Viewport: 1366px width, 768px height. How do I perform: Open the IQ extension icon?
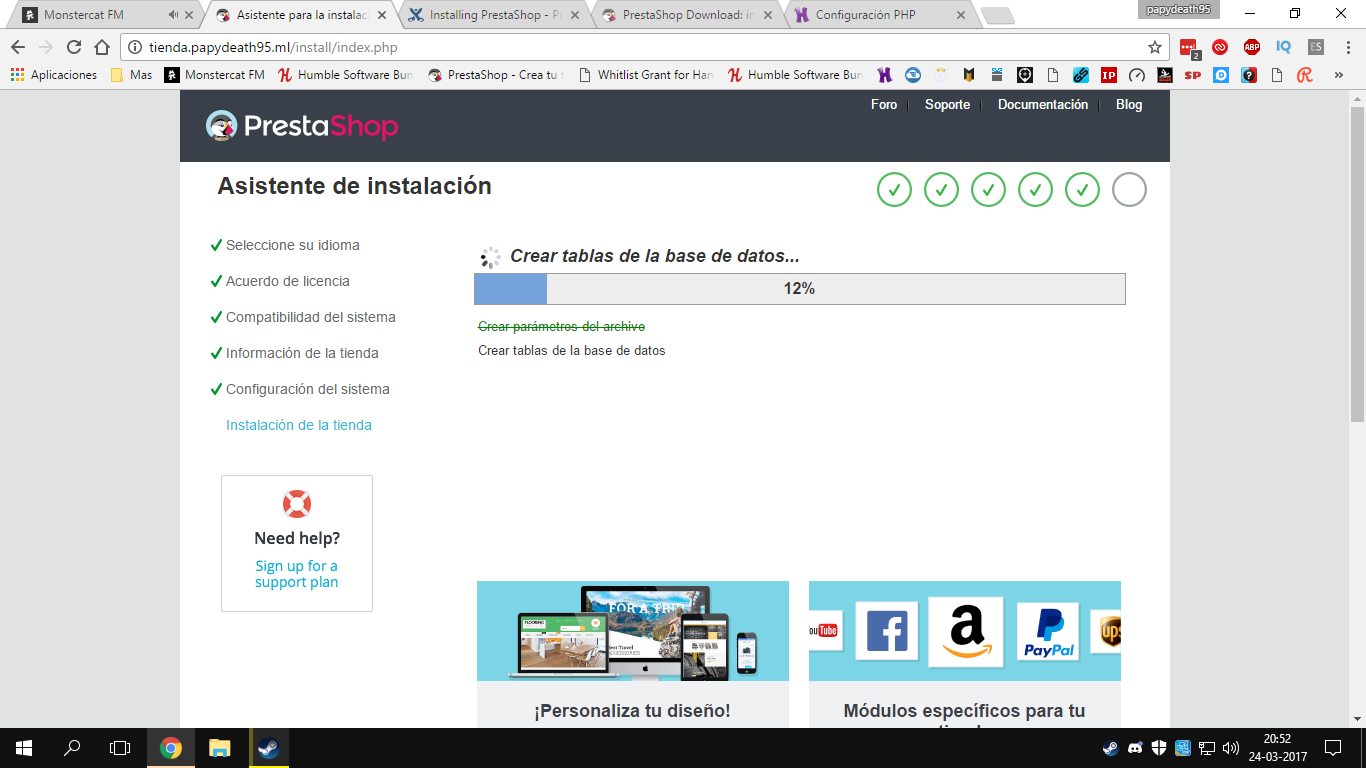point(1284,47)
